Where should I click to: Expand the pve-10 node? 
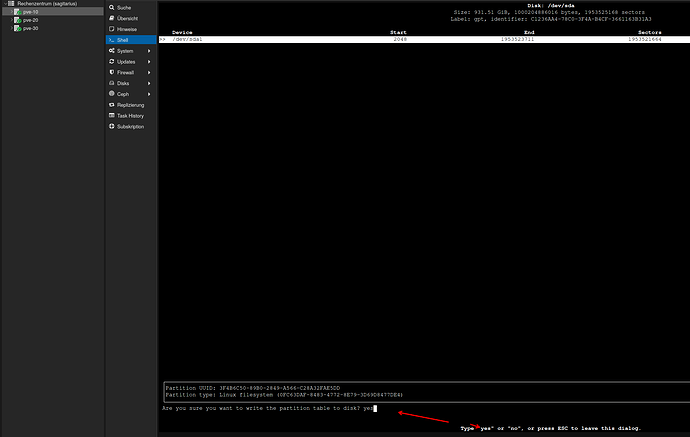pos(11,12)
